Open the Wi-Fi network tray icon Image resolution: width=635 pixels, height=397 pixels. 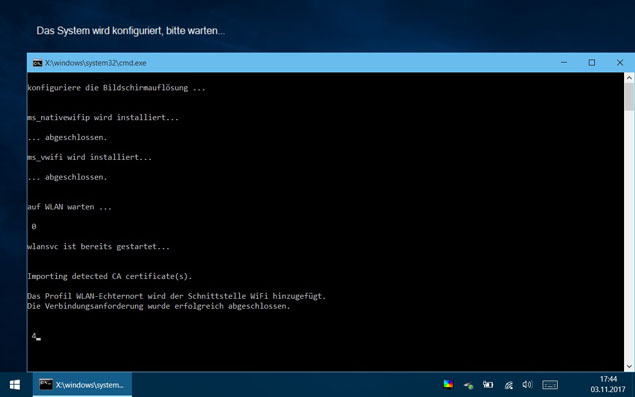pos(508,384)
